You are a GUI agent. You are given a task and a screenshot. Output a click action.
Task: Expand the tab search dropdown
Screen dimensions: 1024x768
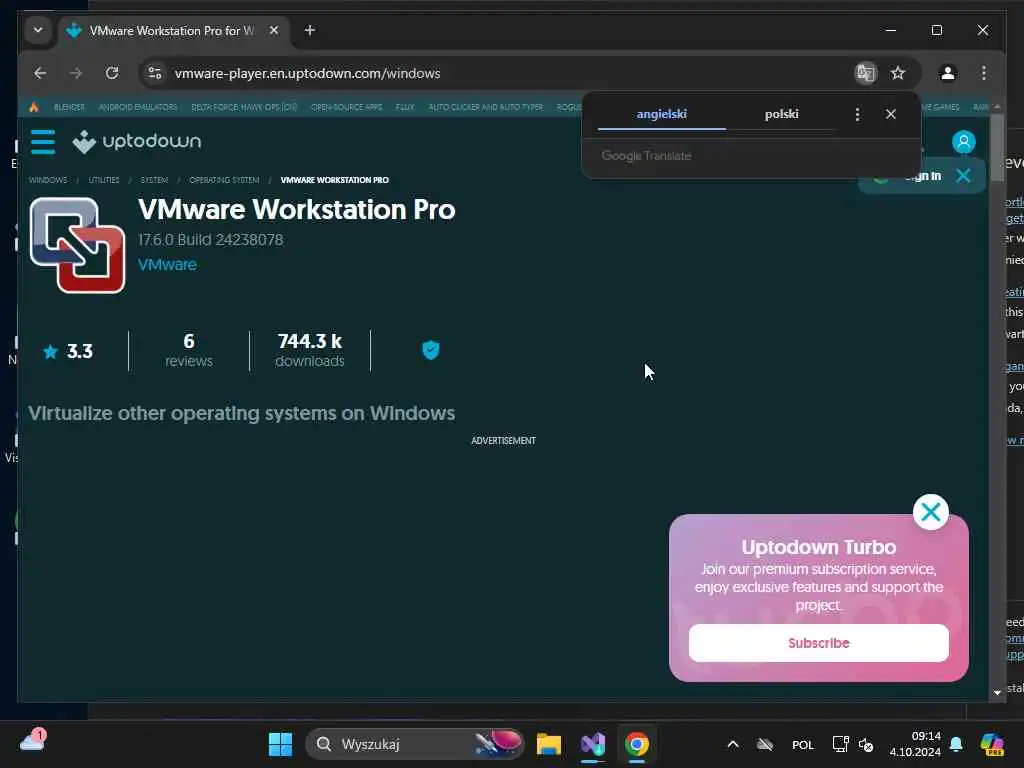click(38, 30)
